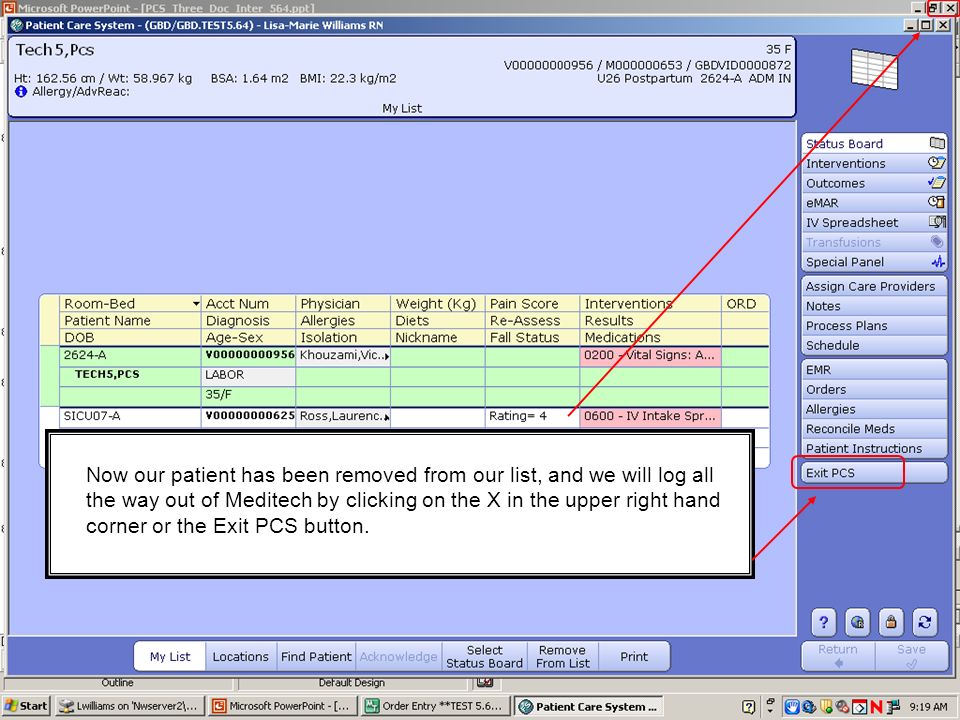This screenshot has width=960, height=720.
Task: Open the eMAR panel
Action: click(x=874, y=203)
